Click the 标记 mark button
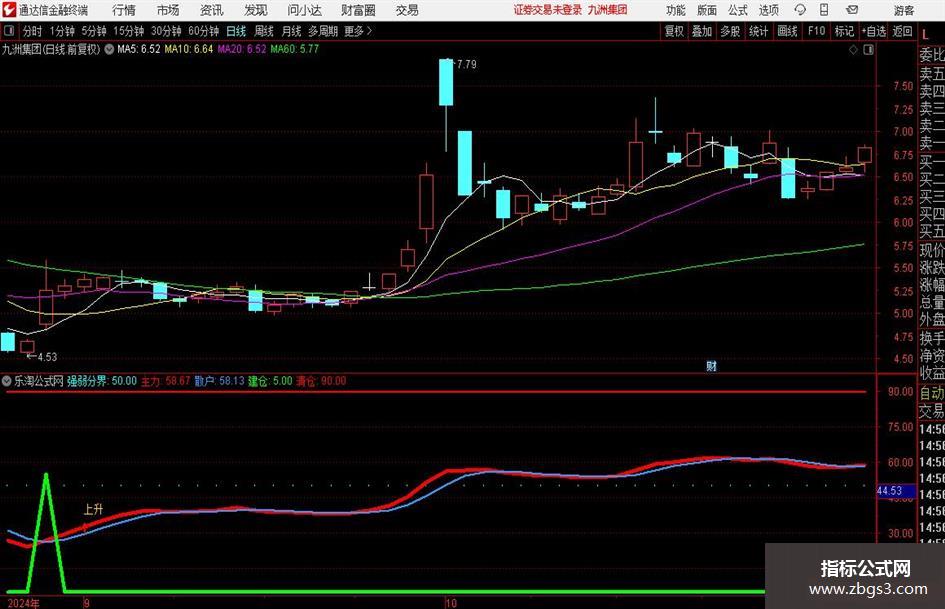Viewport: 945px width, 609px height. click(844, 31)
